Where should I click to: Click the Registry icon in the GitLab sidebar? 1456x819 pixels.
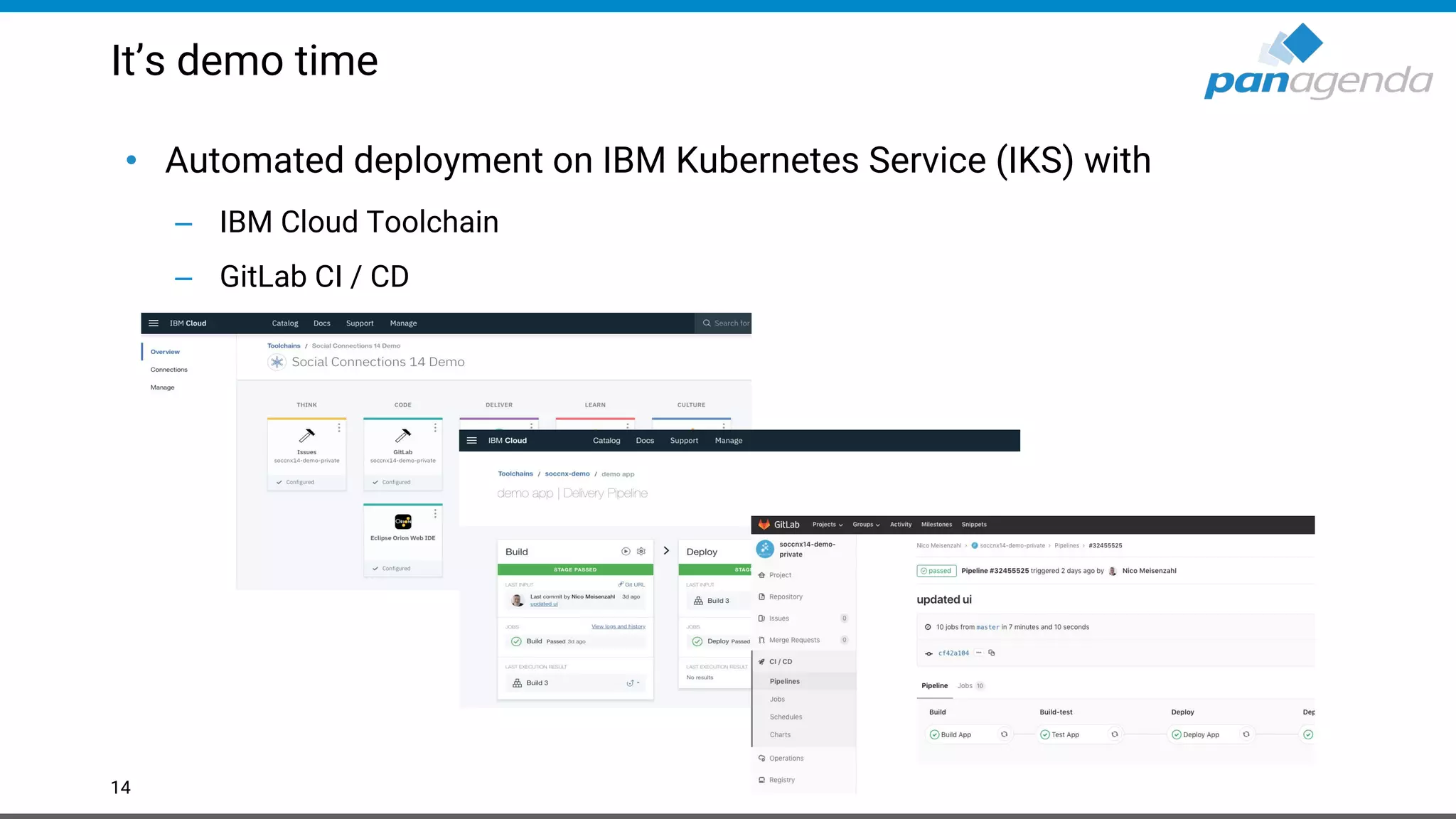click(761, 780)
